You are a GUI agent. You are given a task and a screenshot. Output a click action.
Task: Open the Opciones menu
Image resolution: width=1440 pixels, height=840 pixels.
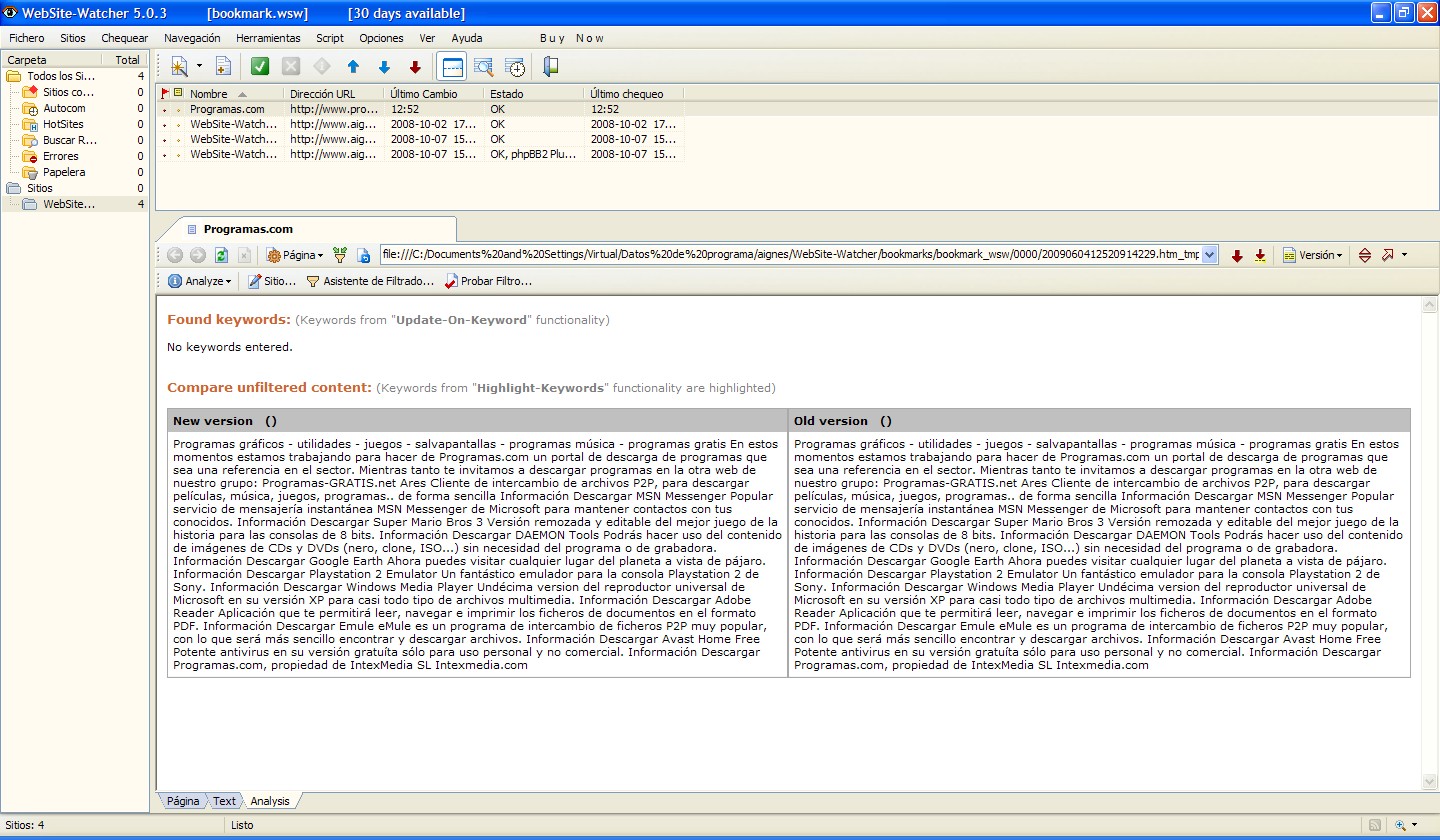click(381, 38)
